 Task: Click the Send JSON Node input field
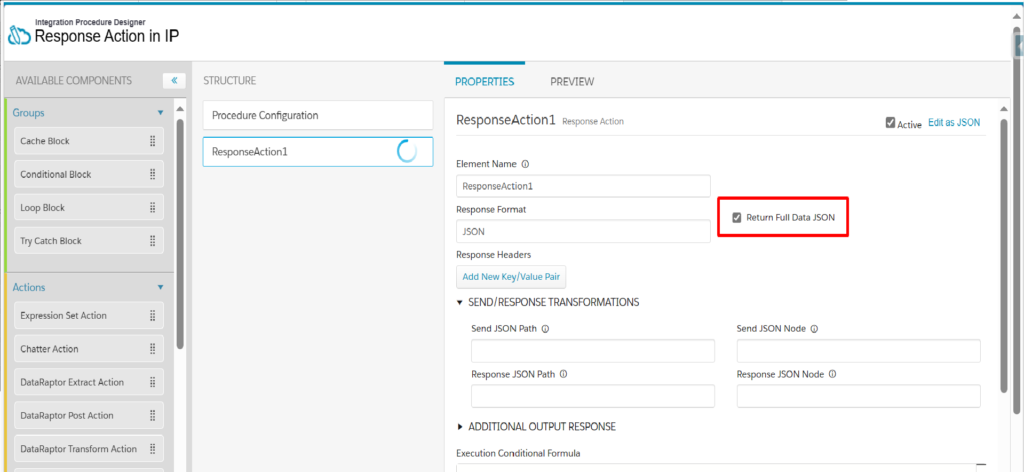[x=859, y=351]
